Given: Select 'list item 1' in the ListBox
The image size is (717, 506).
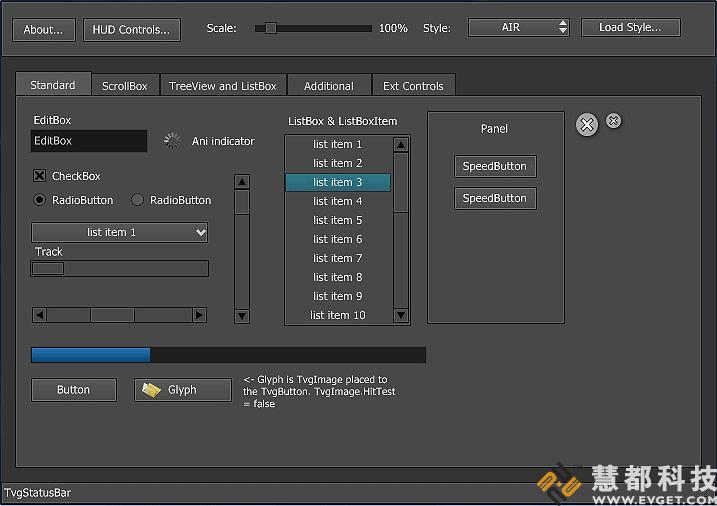Looking at the screenshot, I should [338, 144].
